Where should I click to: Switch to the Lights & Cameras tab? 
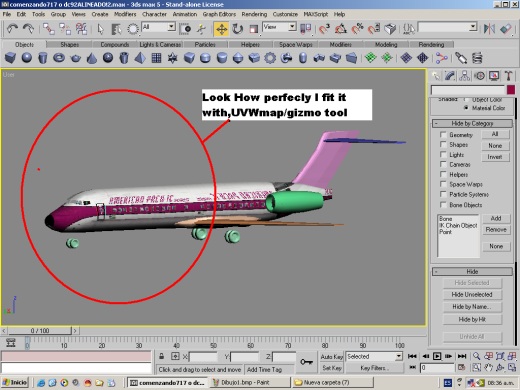click(160, 44)
